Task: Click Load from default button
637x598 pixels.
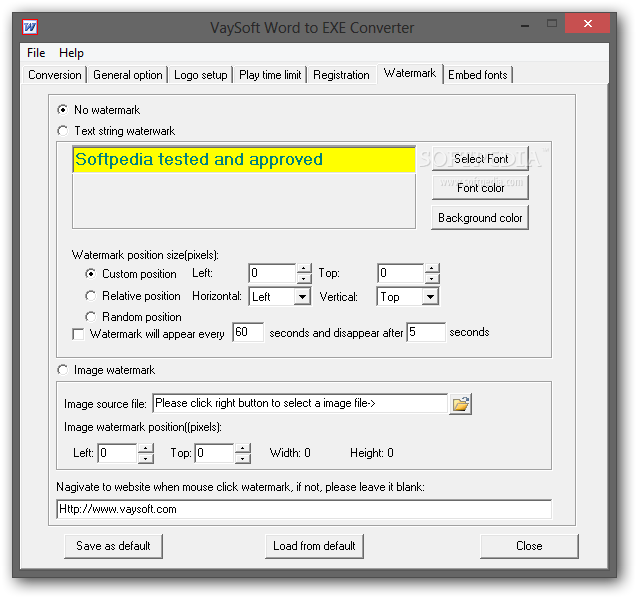Action: pos(314,546)
